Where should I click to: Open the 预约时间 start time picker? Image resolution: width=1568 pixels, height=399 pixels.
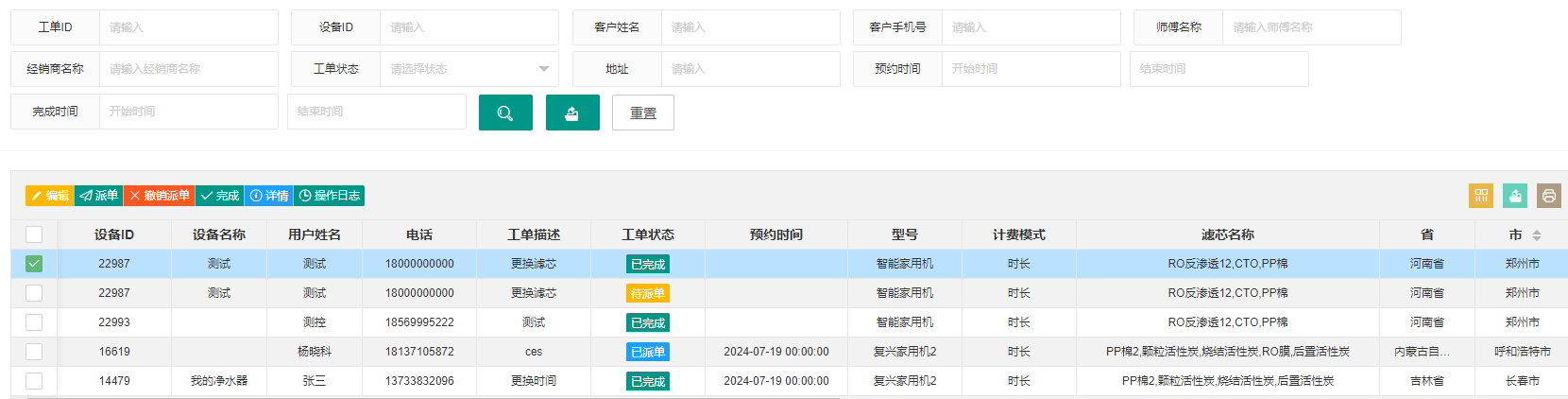1031,69
